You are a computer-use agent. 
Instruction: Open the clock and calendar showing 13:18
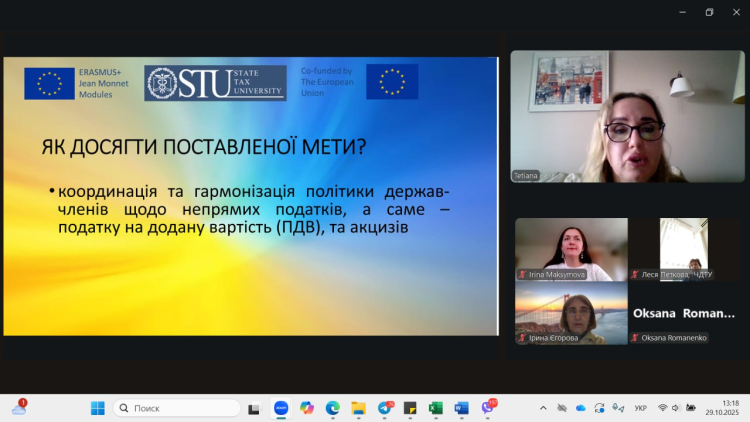(729, 408)
